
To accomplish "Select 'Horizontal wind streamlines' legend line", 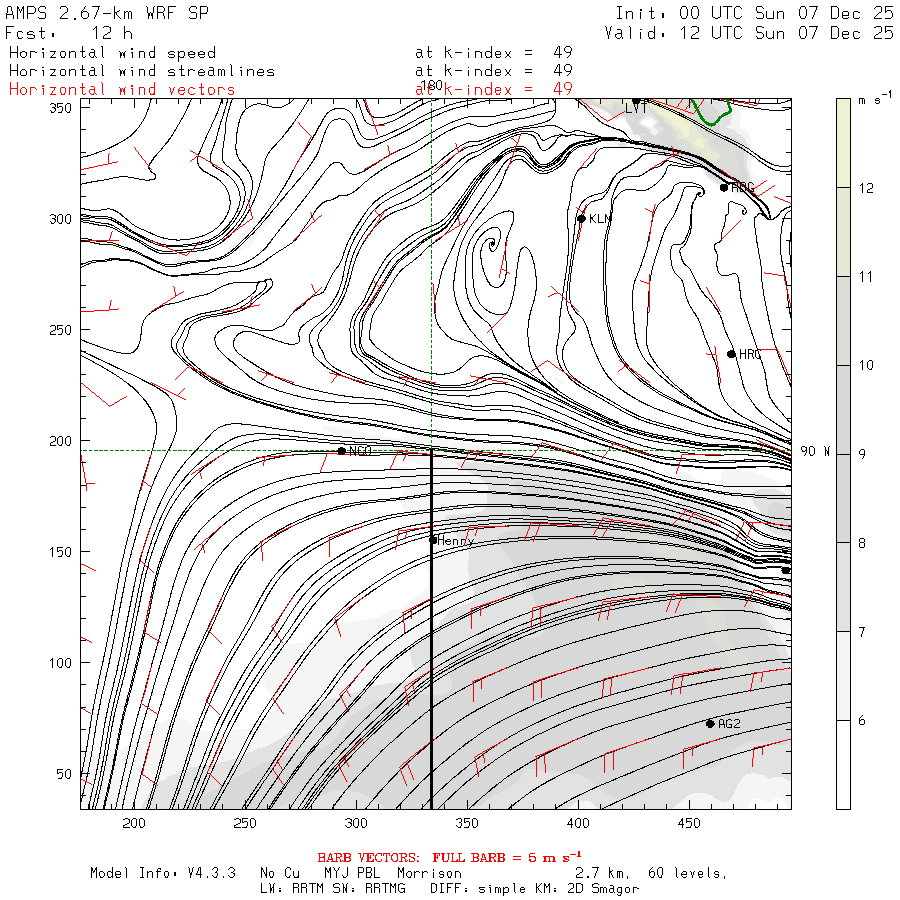I will click(x=142, y=71).
